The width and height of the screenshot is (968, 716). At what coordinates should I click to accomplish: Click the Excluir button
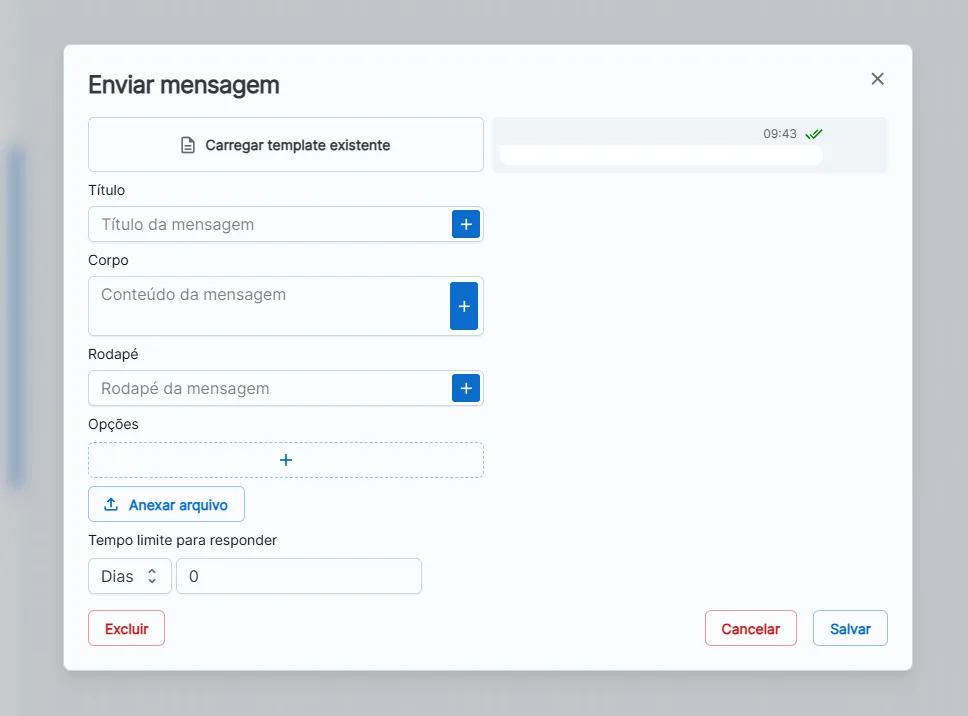click(127, 628)
